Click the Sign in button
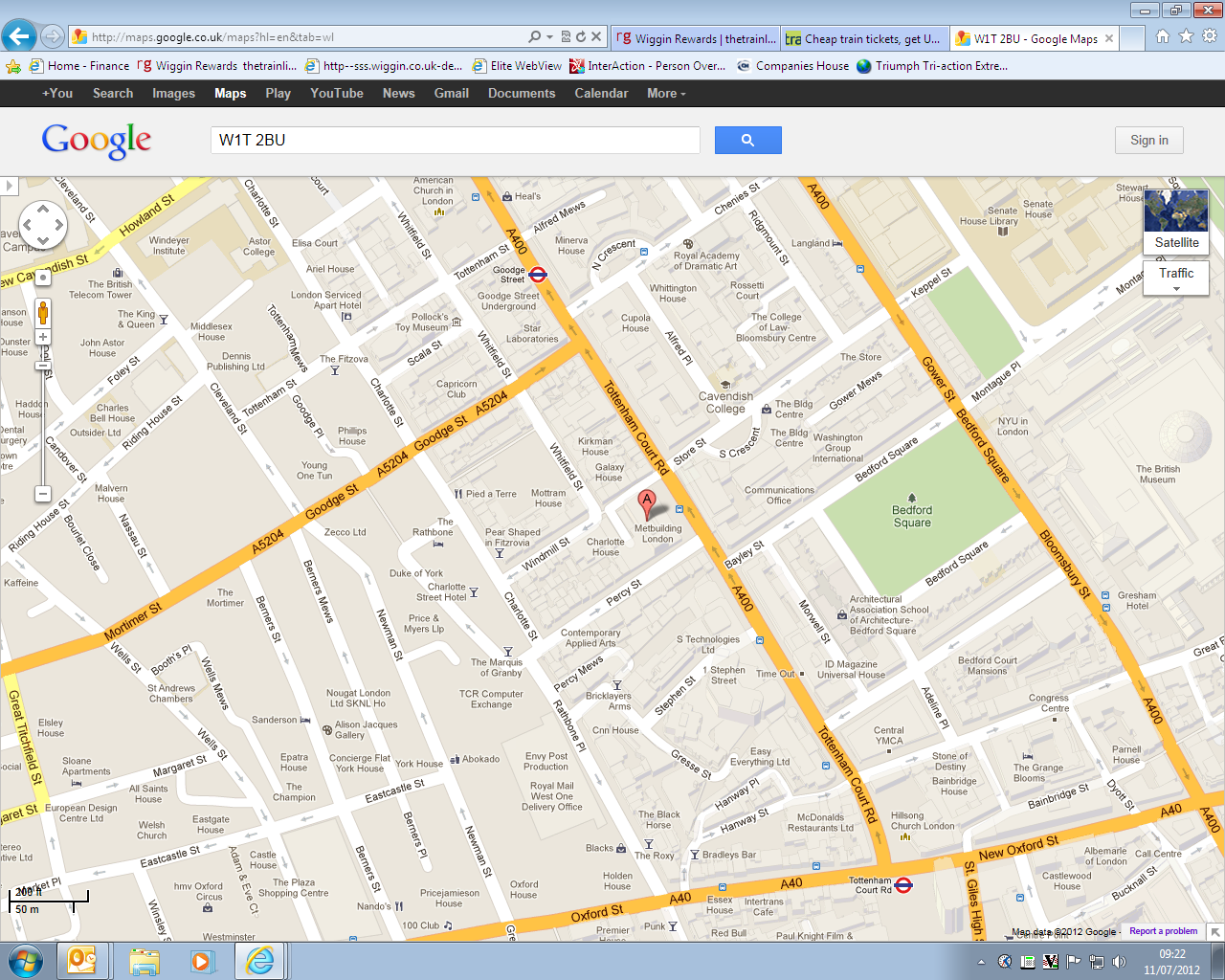This screenshot has height=980, width=1225. (x=1149, y=140)
